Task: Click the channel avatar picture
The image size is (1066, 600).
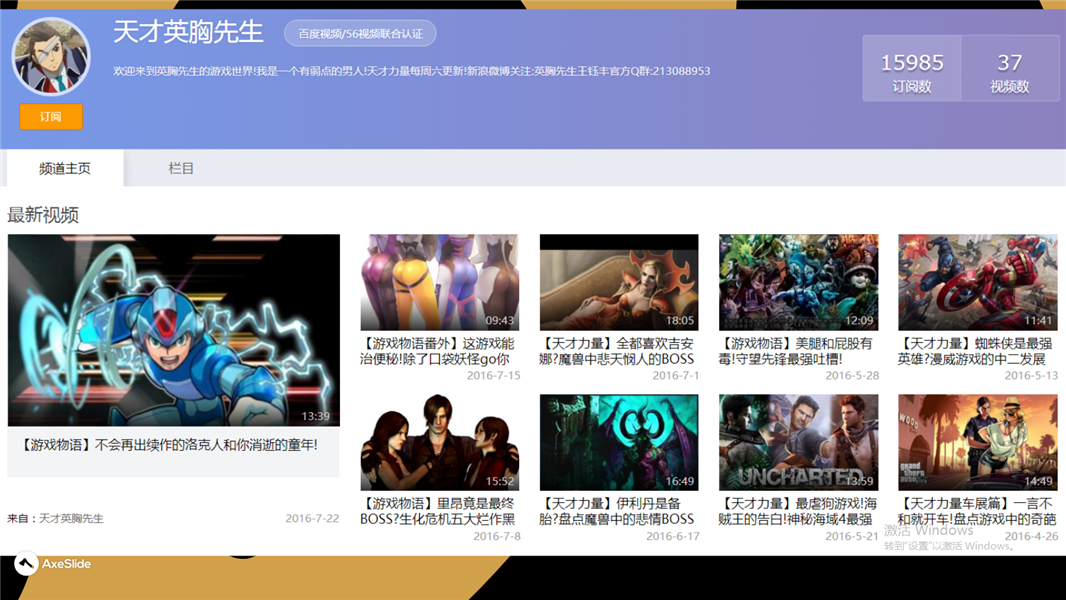Action: 51,57
